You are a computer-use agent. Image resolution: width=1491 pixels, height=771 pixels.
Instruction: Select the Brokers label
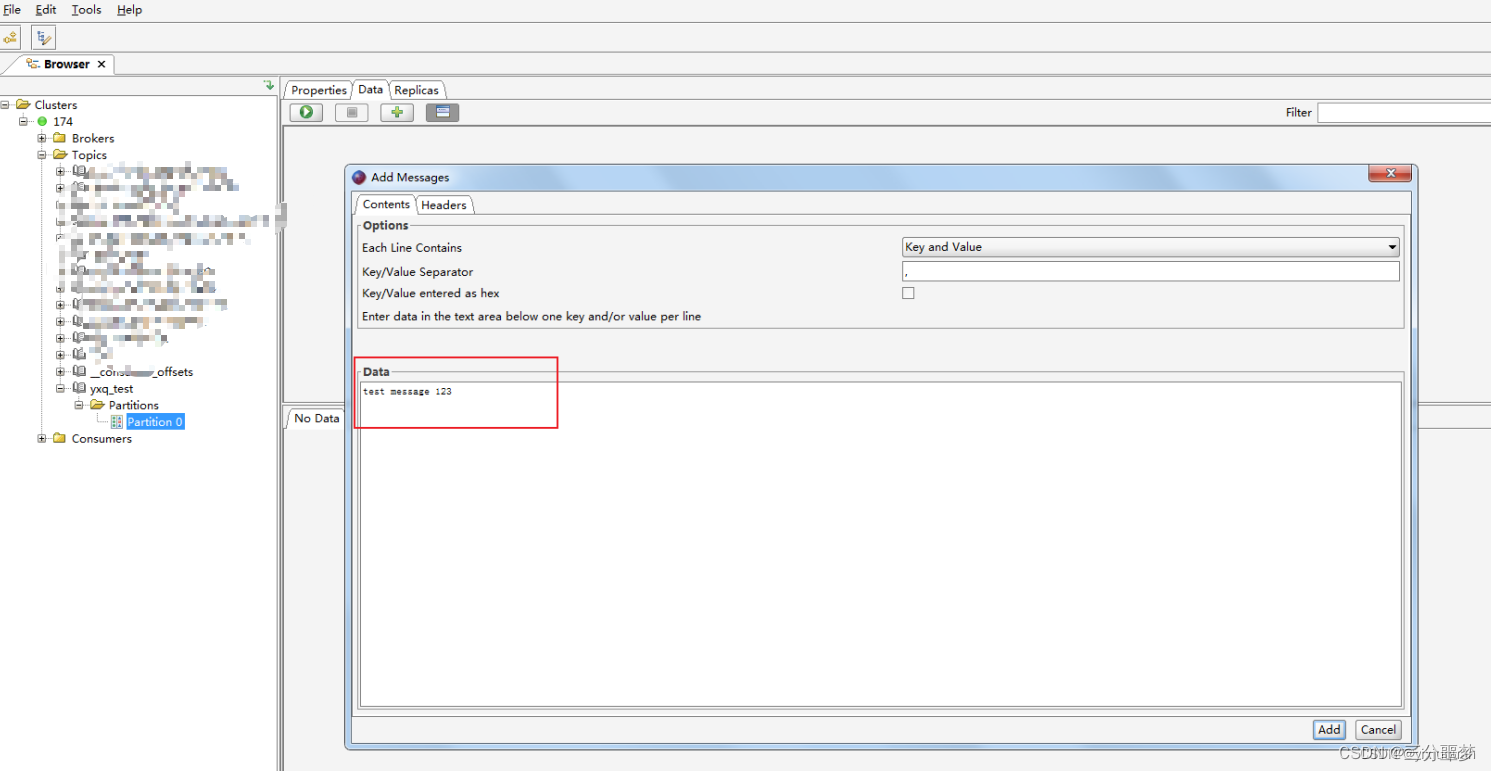[93, 138]
